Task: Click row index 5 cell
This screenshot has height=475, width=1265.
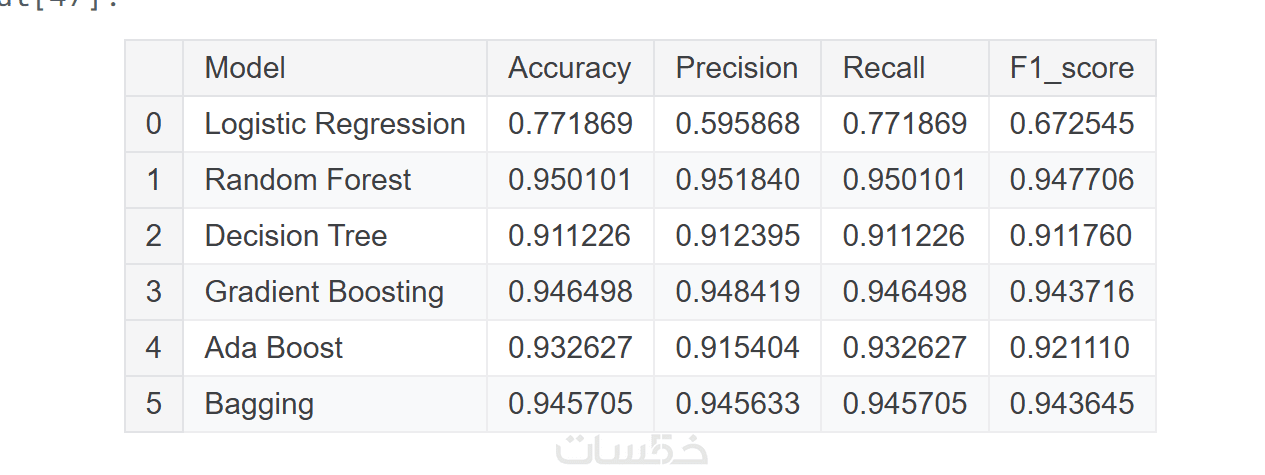Action: click(153, 404)
